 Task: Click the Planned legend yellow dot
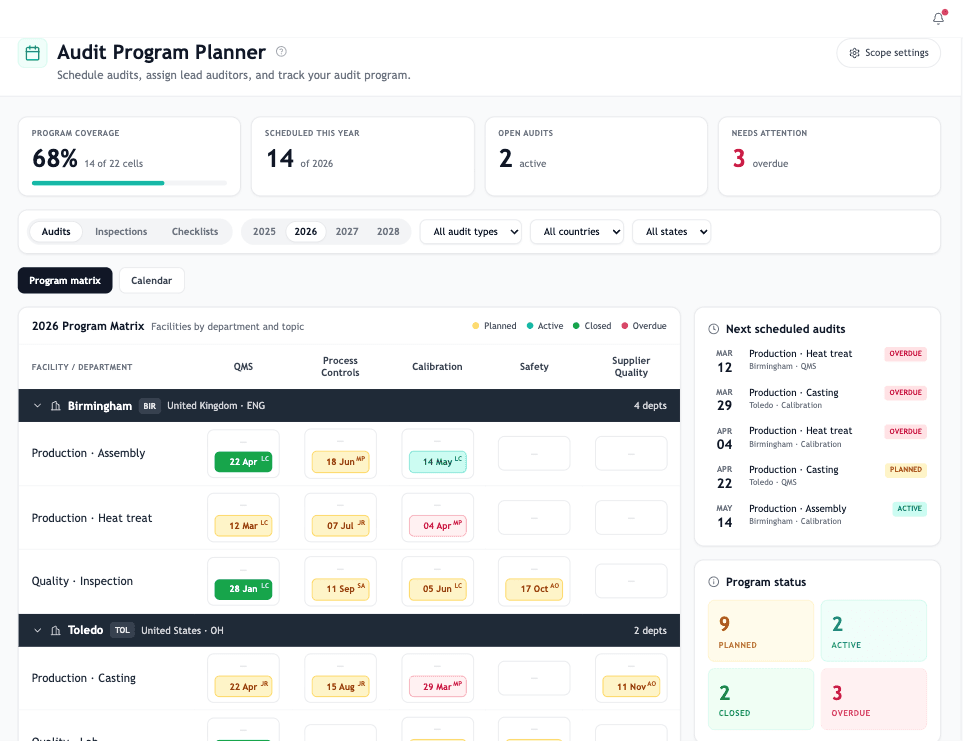[475, 326]
